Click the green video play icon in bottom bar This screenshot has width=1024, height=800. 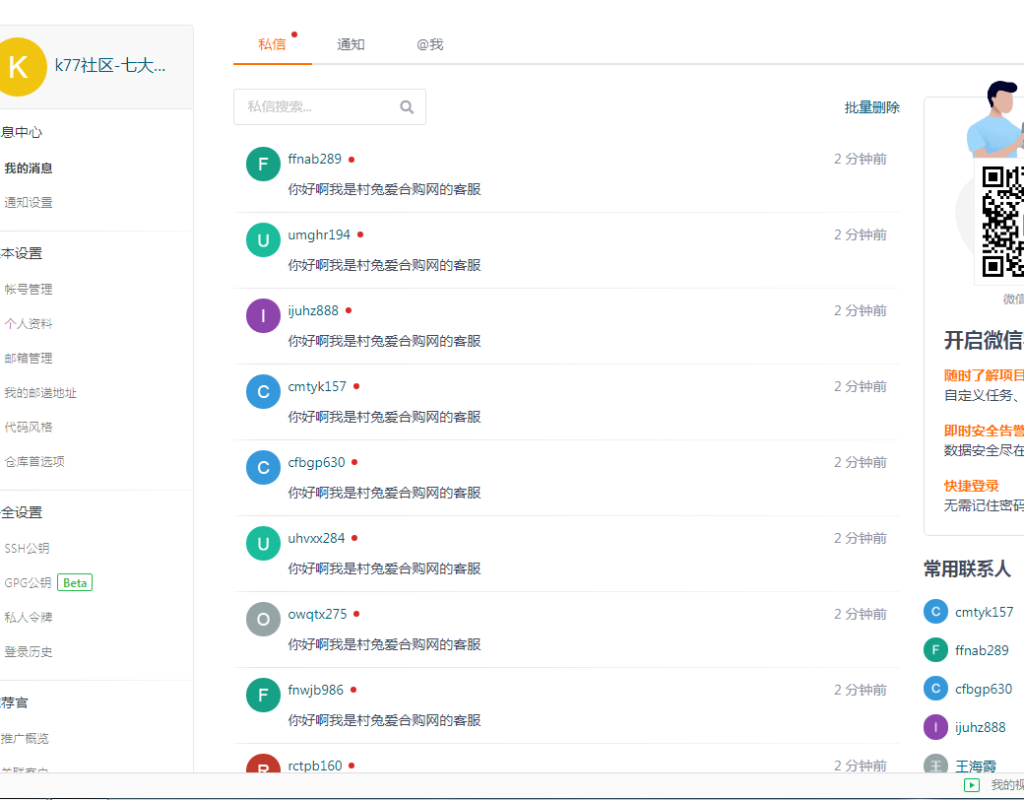971,785
